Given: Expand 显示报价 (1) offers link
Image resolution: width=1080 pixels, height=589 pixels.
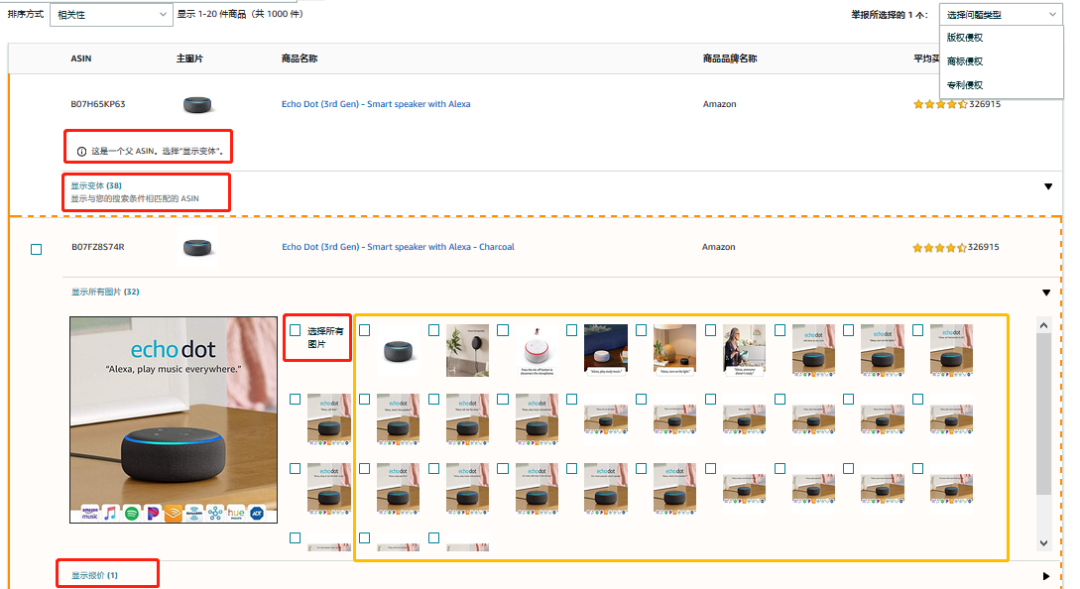Looking at the screenshot, I should [94, 575].
